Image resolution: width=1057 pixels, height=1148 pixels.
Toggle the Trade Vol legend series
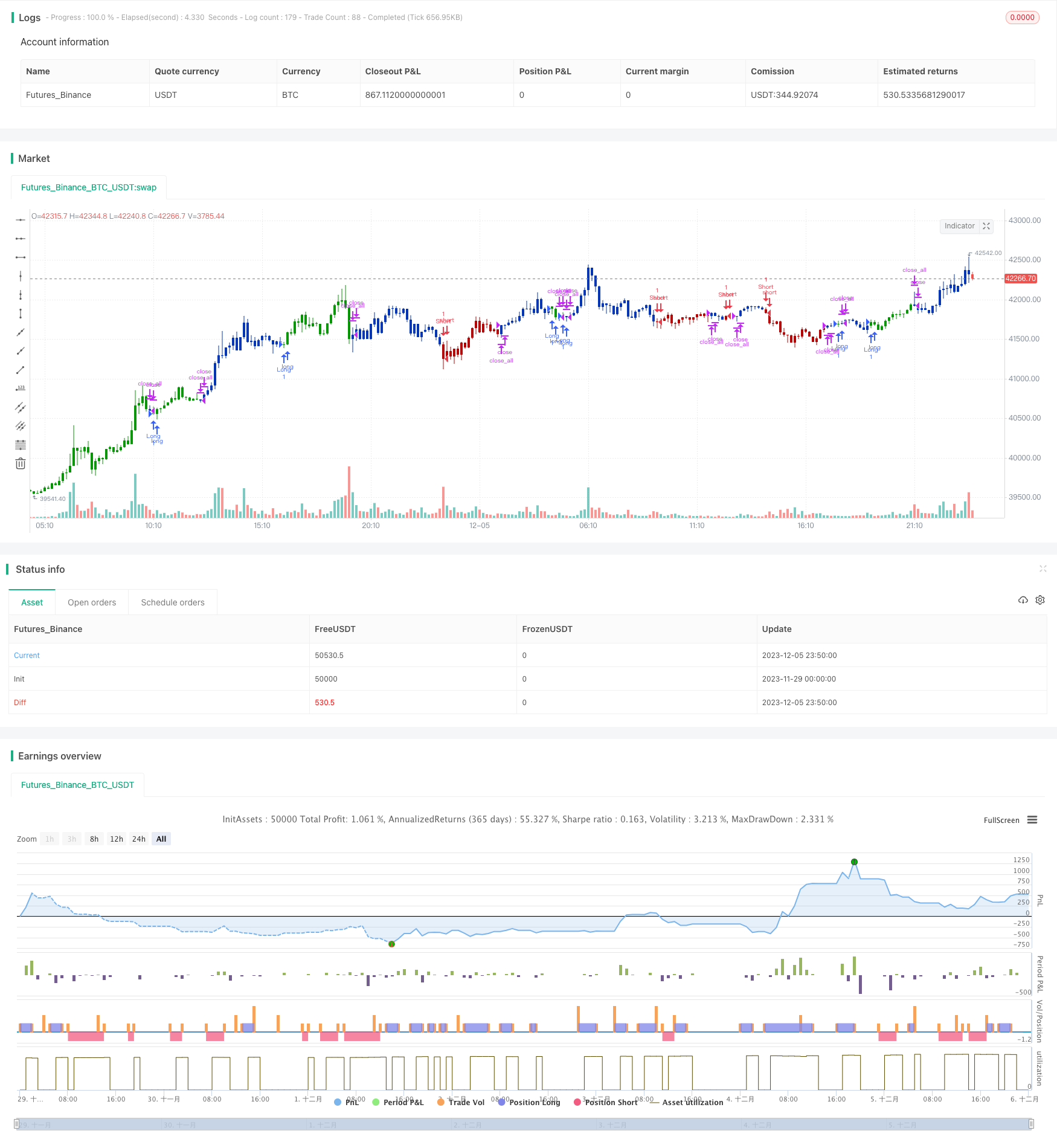click(x=461, y=1102)
